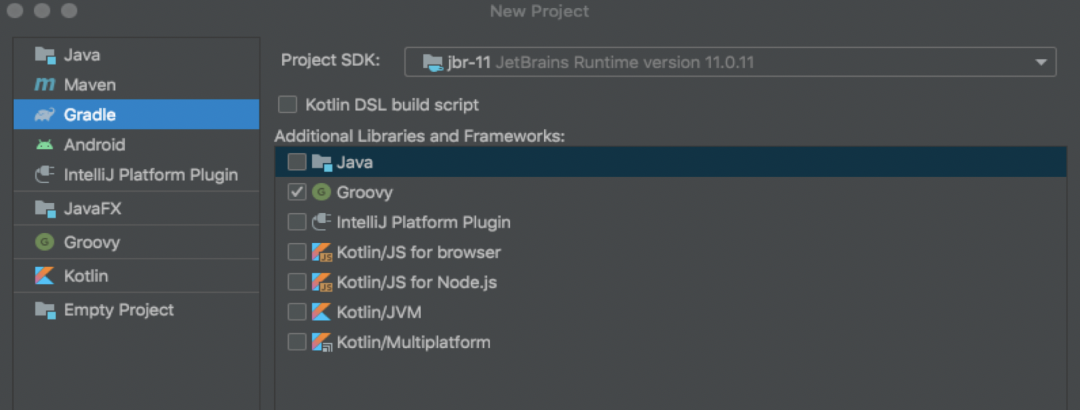Click the IntelliJ Platform Plugin icon in the frameworks list
The width and height of the screenshot is (1080, 410).
322,222
